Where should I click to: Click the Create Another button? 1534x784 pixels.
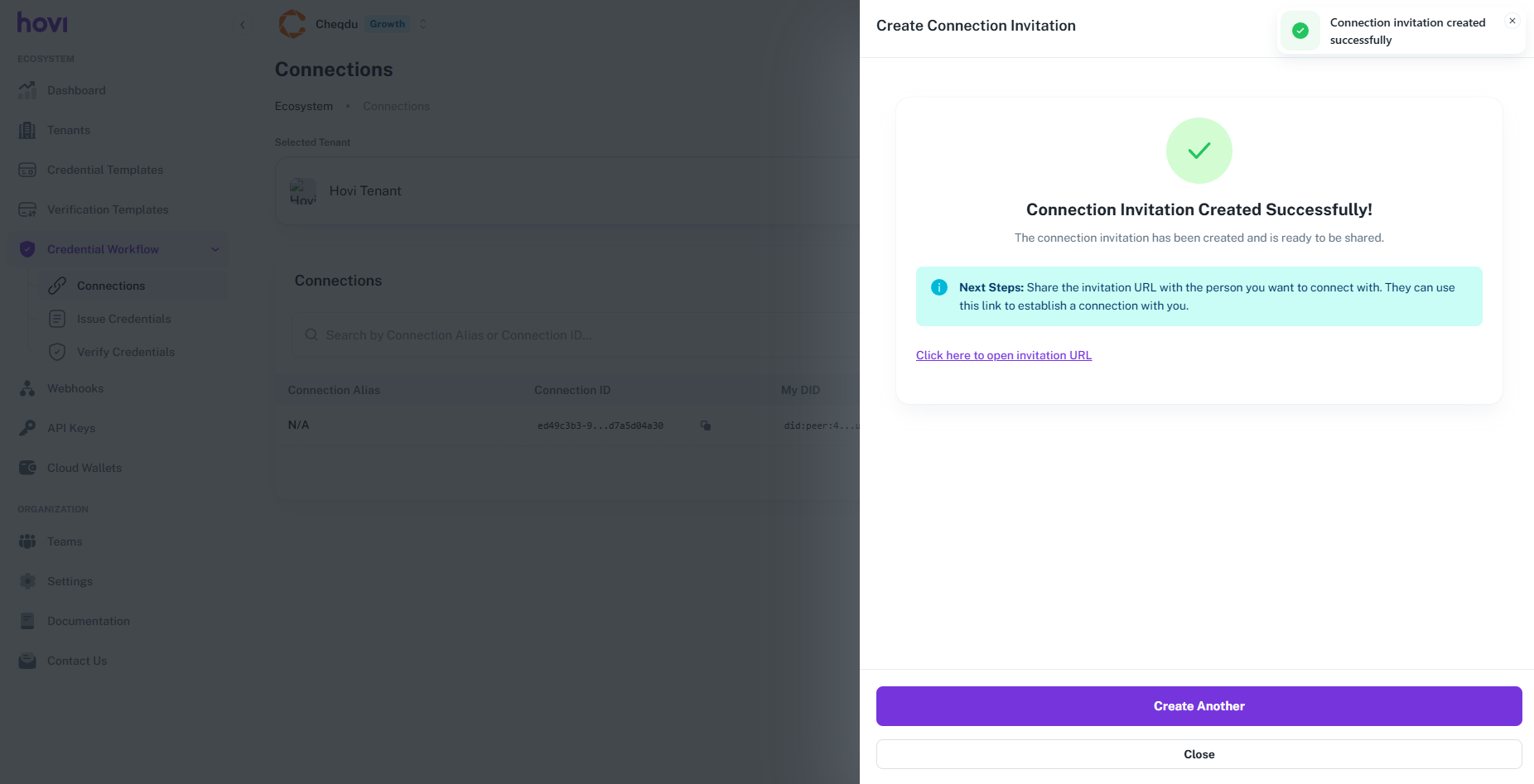pos(1199,706)
